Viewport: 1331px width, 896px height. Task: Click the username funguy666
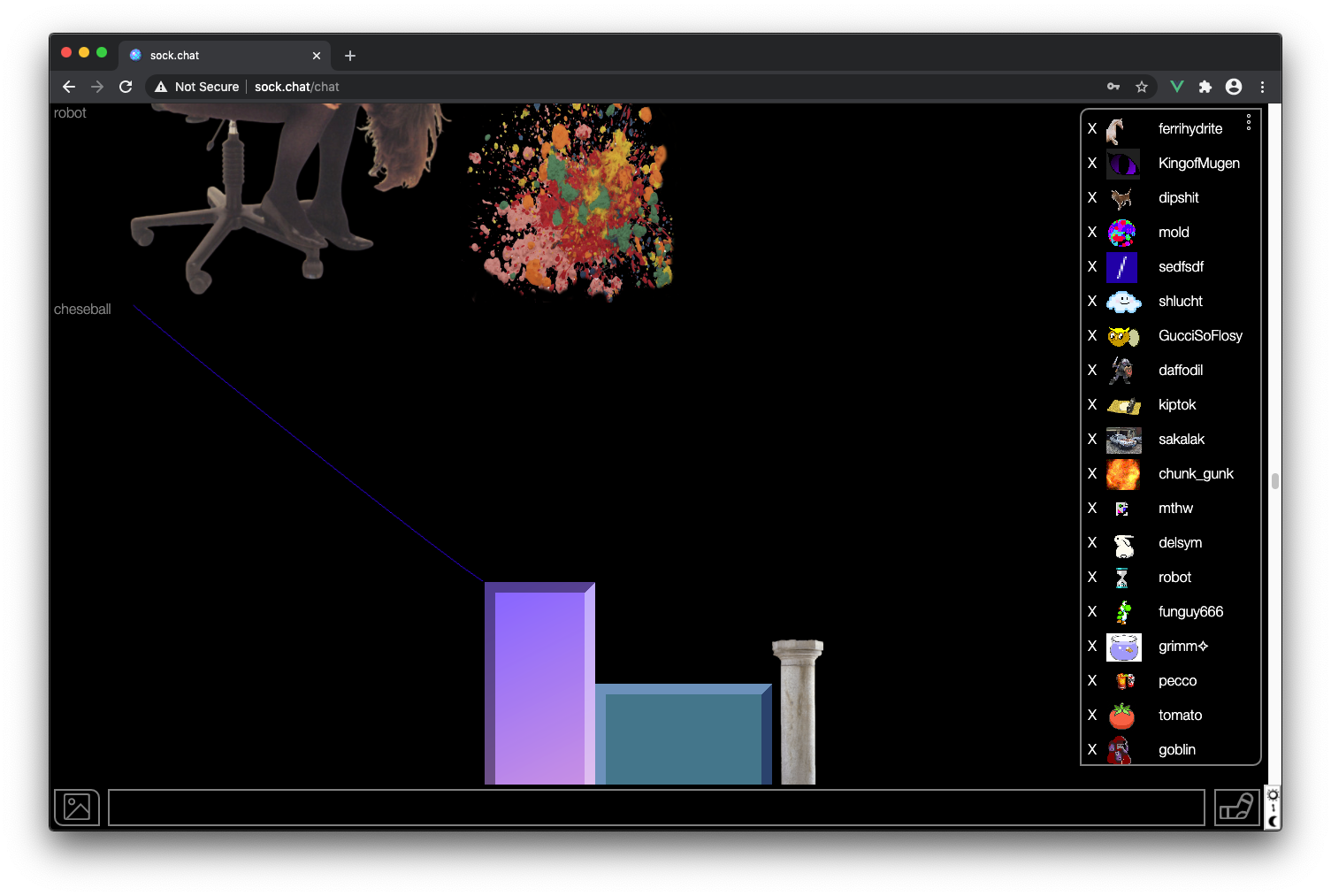pos(1190,612)
